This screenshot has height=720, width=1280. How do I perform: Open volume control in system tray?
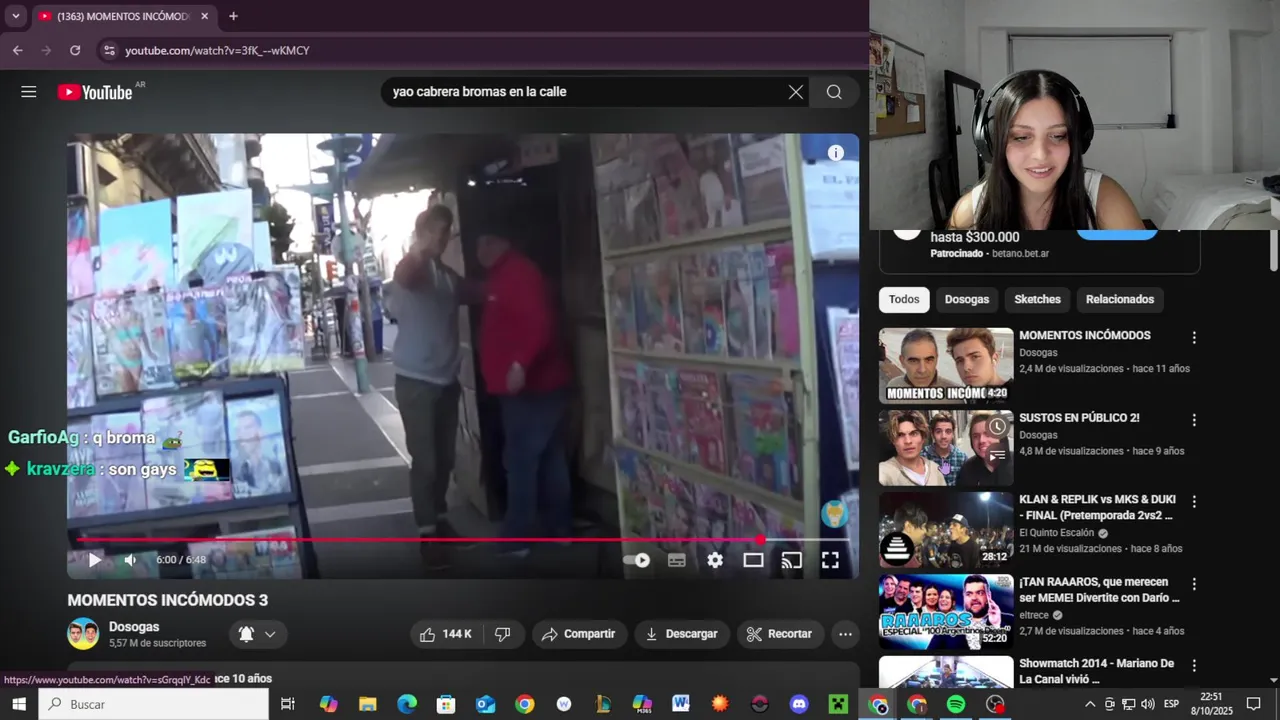pyautogui.click(x=1147, y=704)
